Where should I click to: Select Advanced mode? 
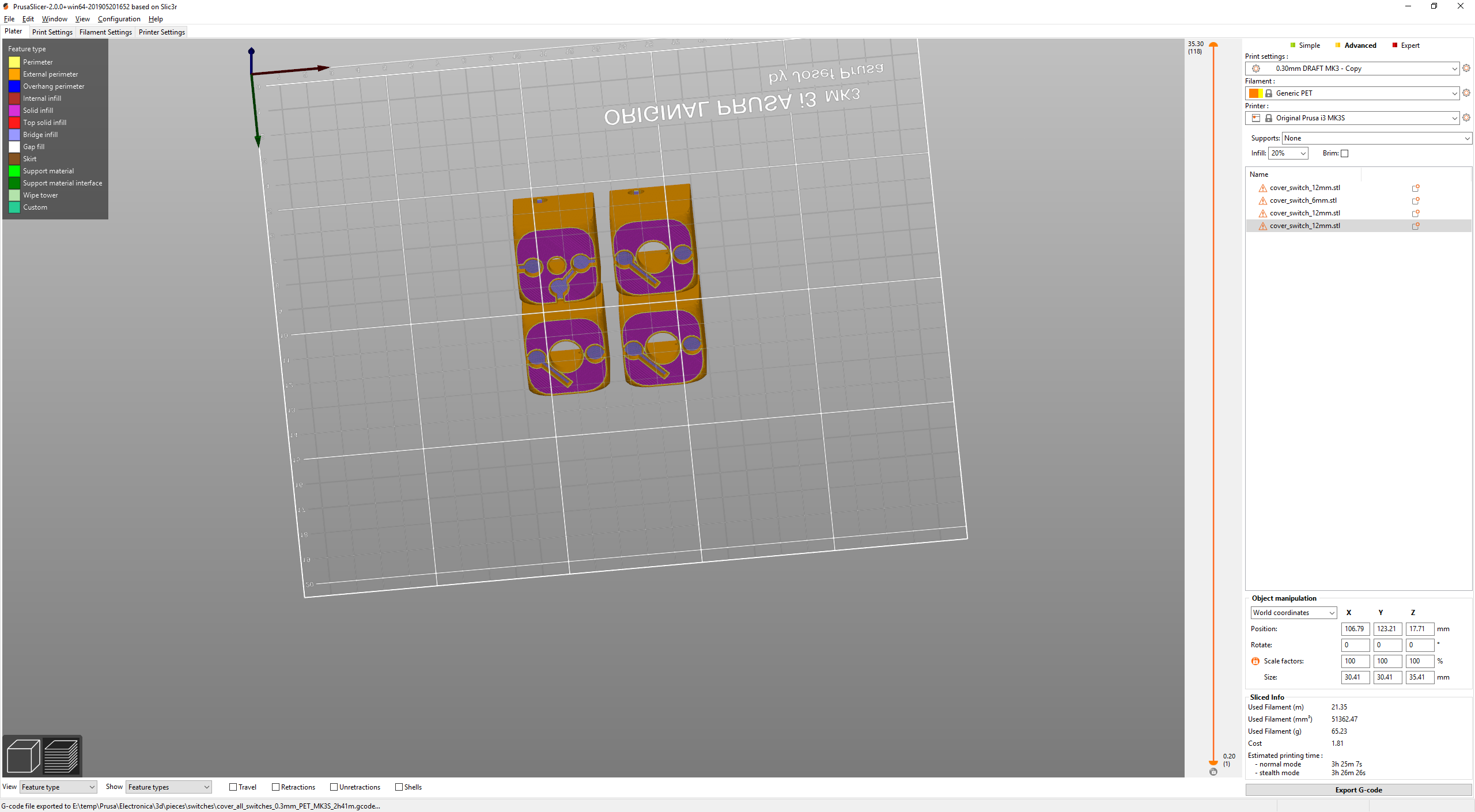click(x=1356, y=45)
